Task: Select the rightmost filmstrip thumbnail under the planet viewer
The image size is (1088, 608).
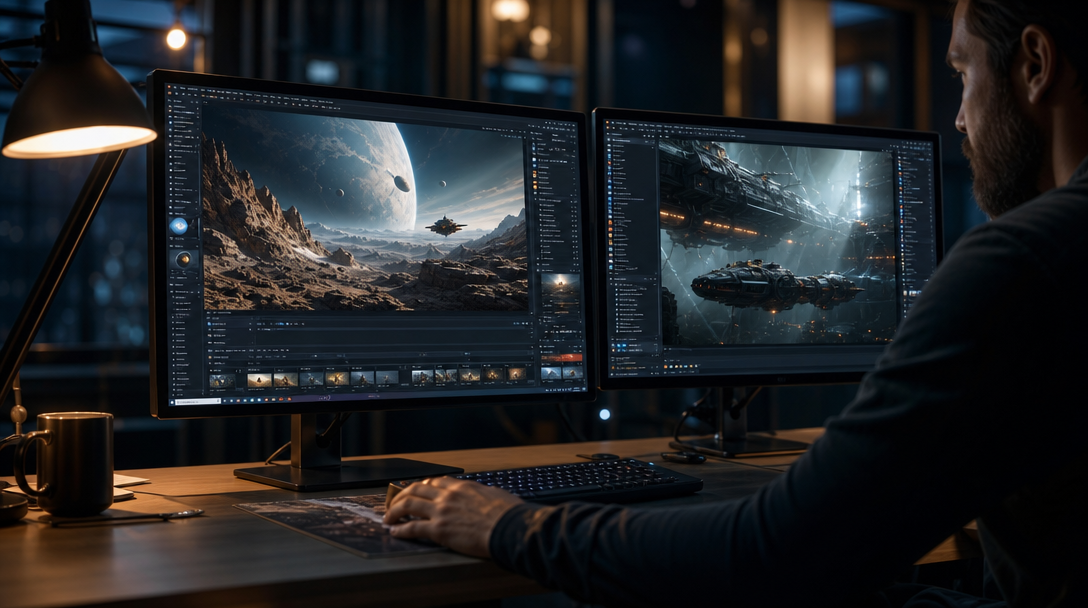Action: point(516,375)
